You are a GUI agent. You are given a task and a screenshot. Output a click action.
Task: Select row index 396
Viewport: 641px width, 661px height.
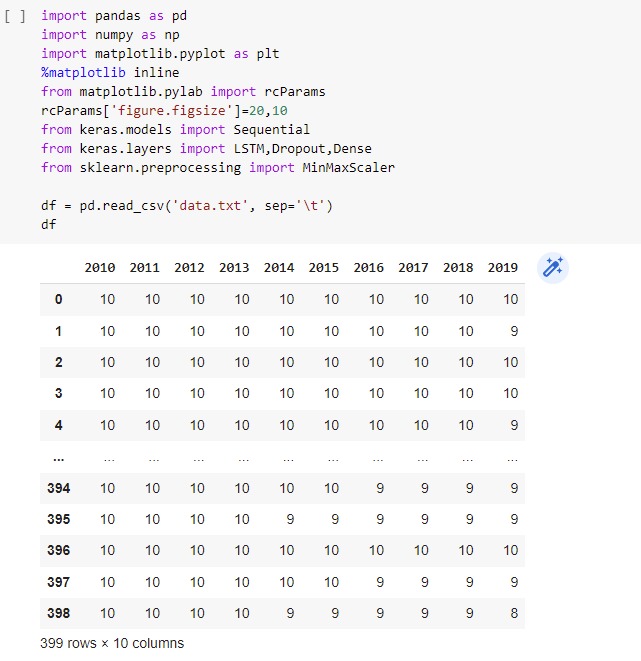59,550
